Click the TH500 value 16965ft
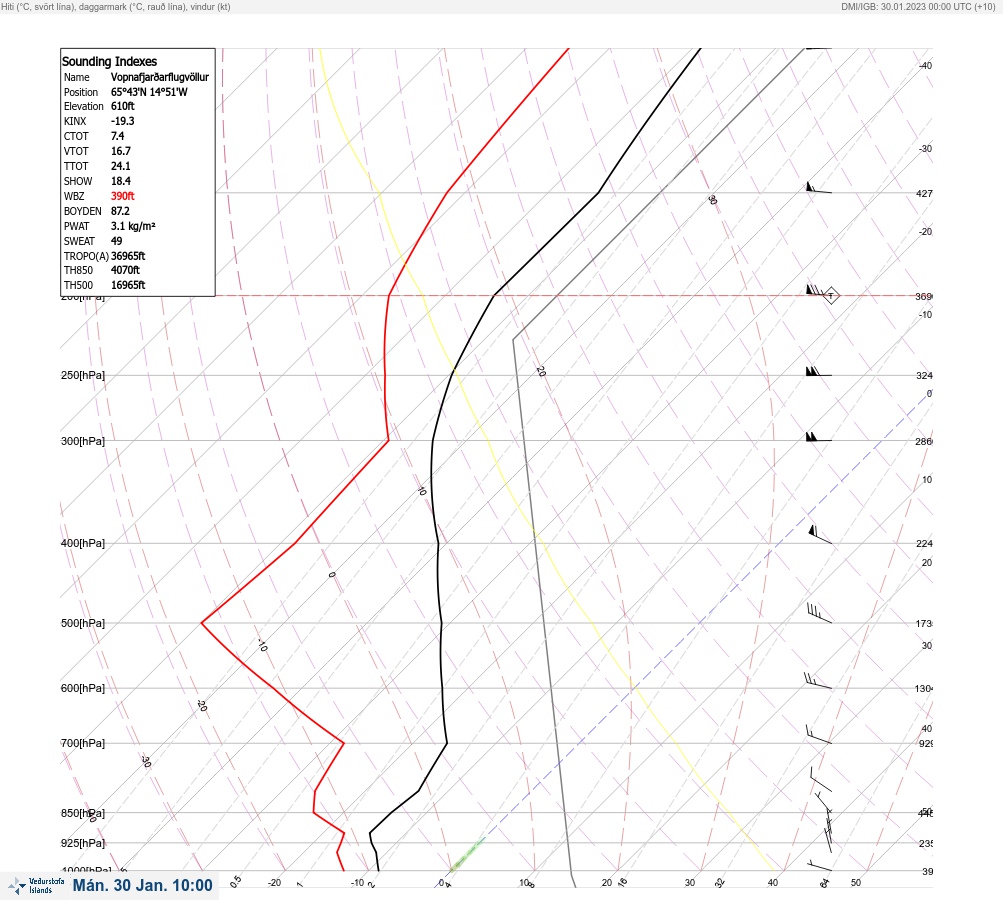 128,285
